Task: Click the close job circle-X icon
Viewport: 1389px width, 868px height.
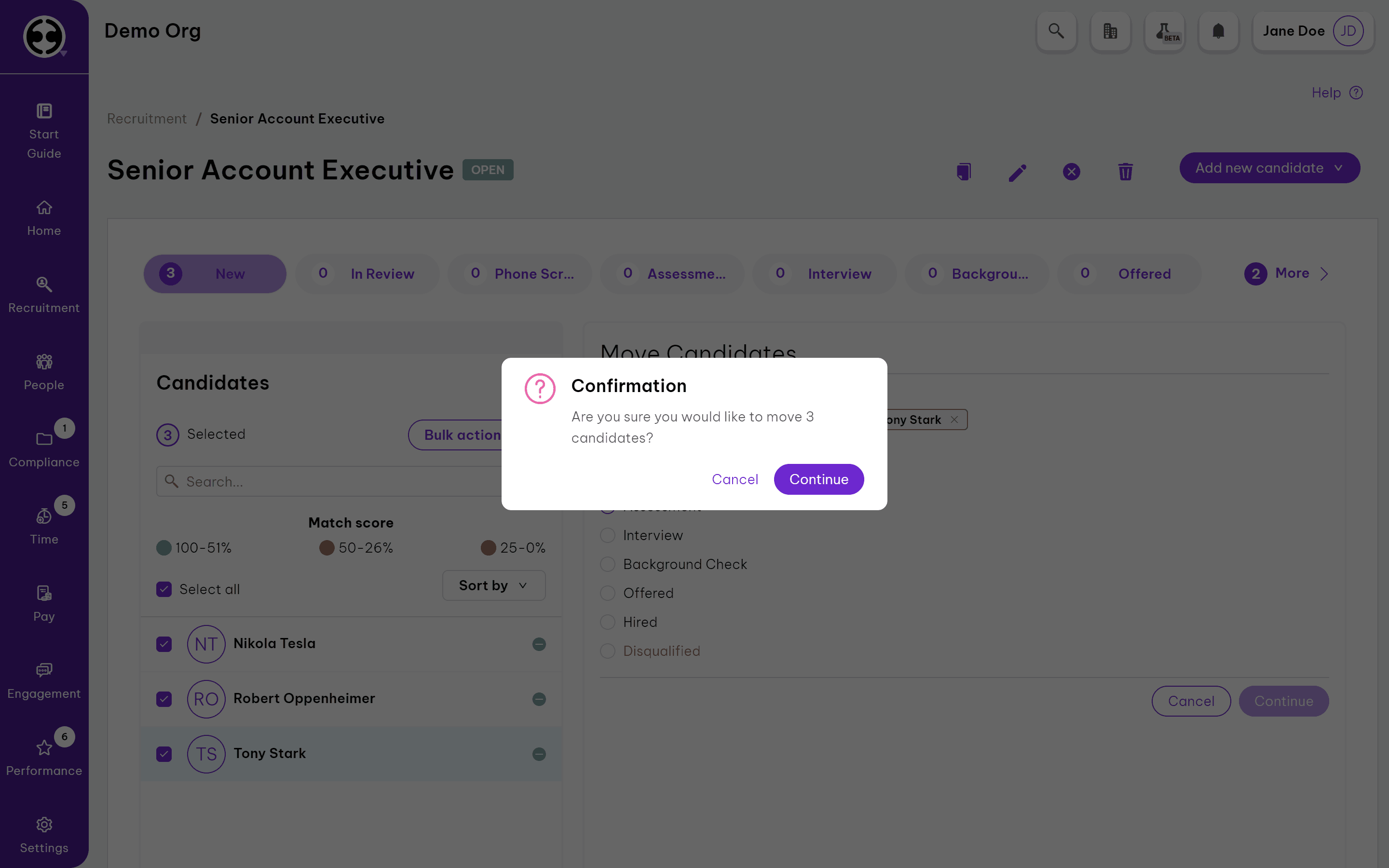Action: [x=1072, y=172]
